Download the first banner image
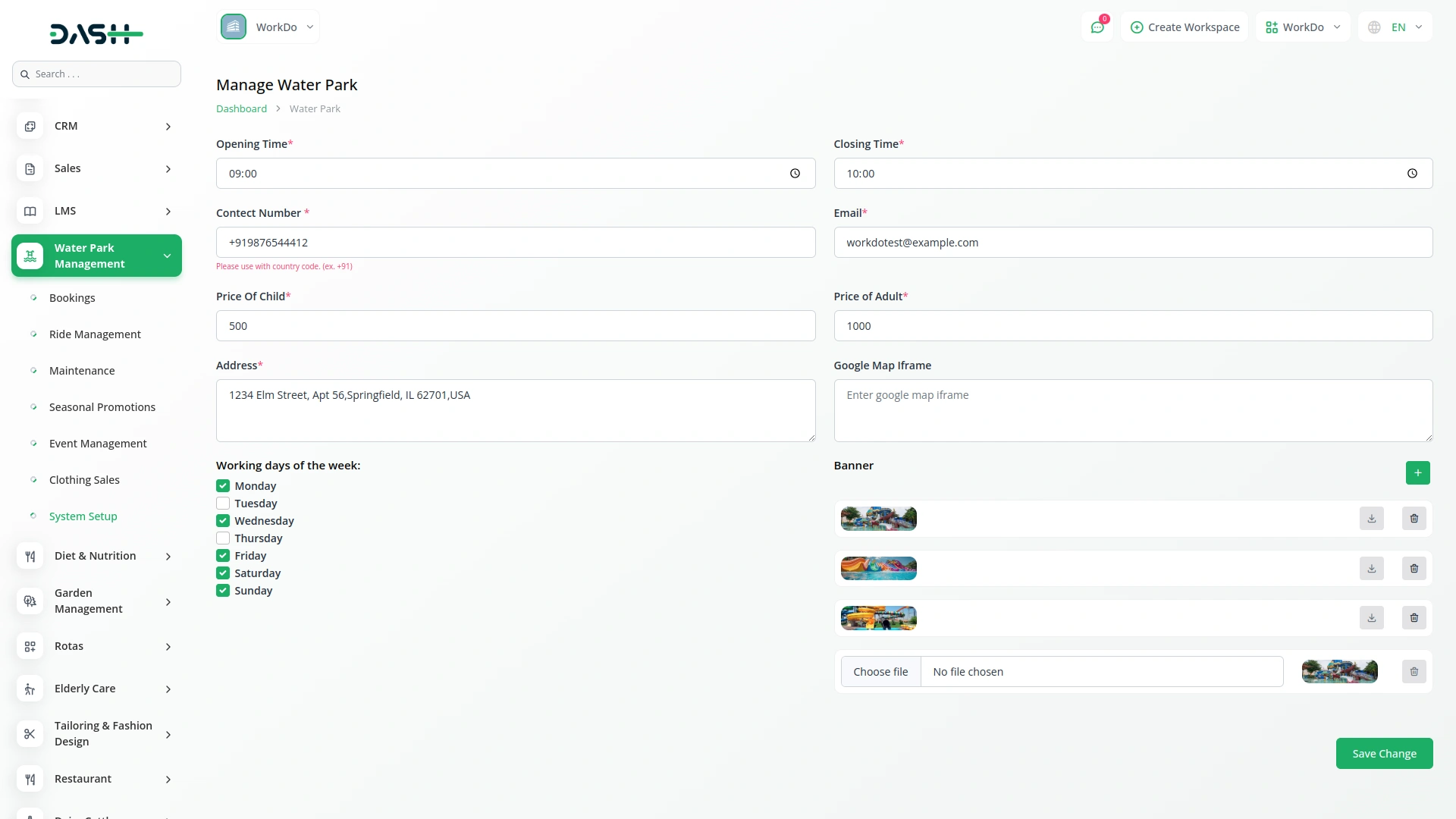Viewport: 1456px width, 819px height. point(1371,519)
